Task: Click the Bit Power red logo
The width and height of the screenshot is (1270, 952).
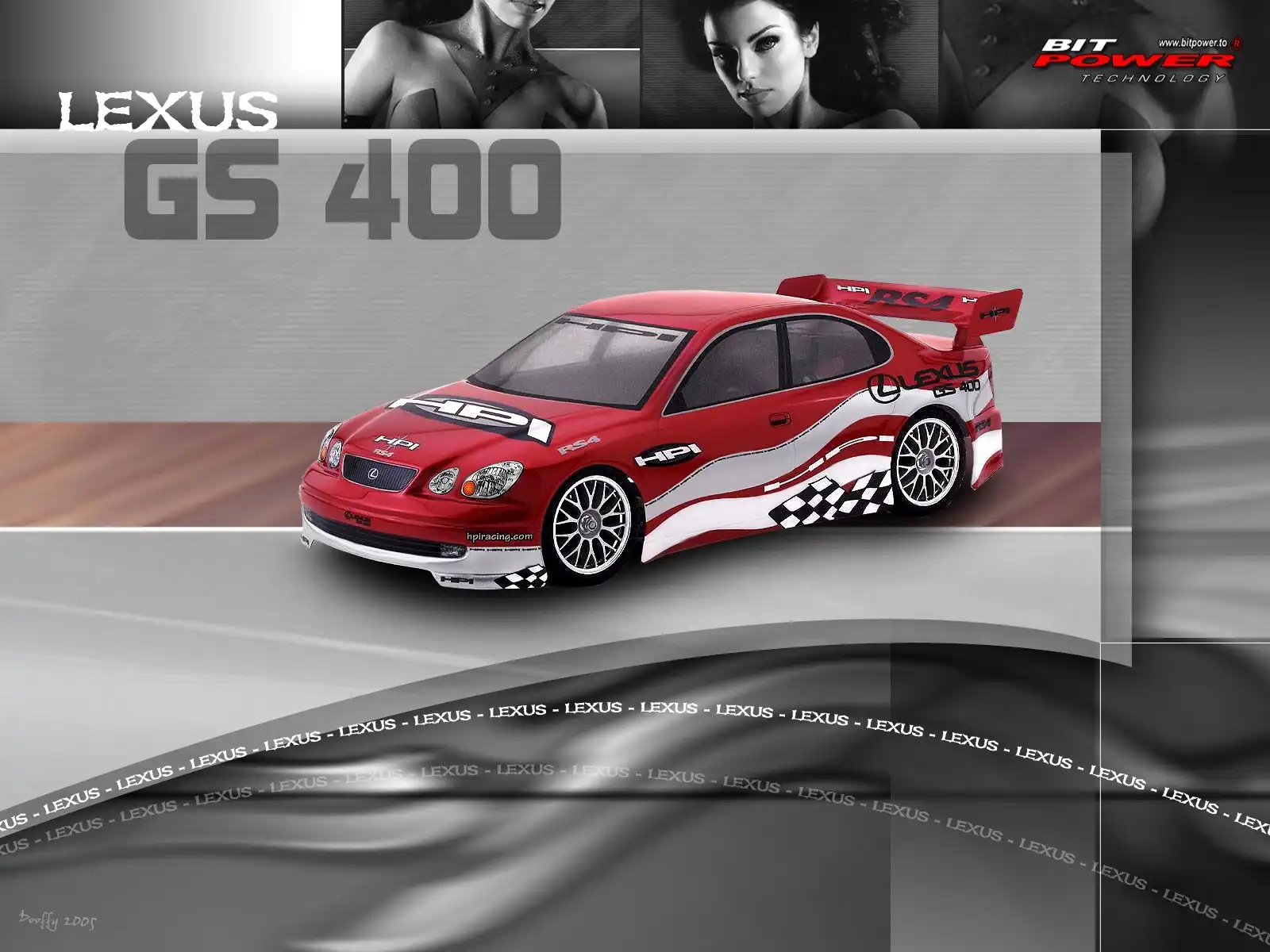Action: click(x=1133, y=54)
